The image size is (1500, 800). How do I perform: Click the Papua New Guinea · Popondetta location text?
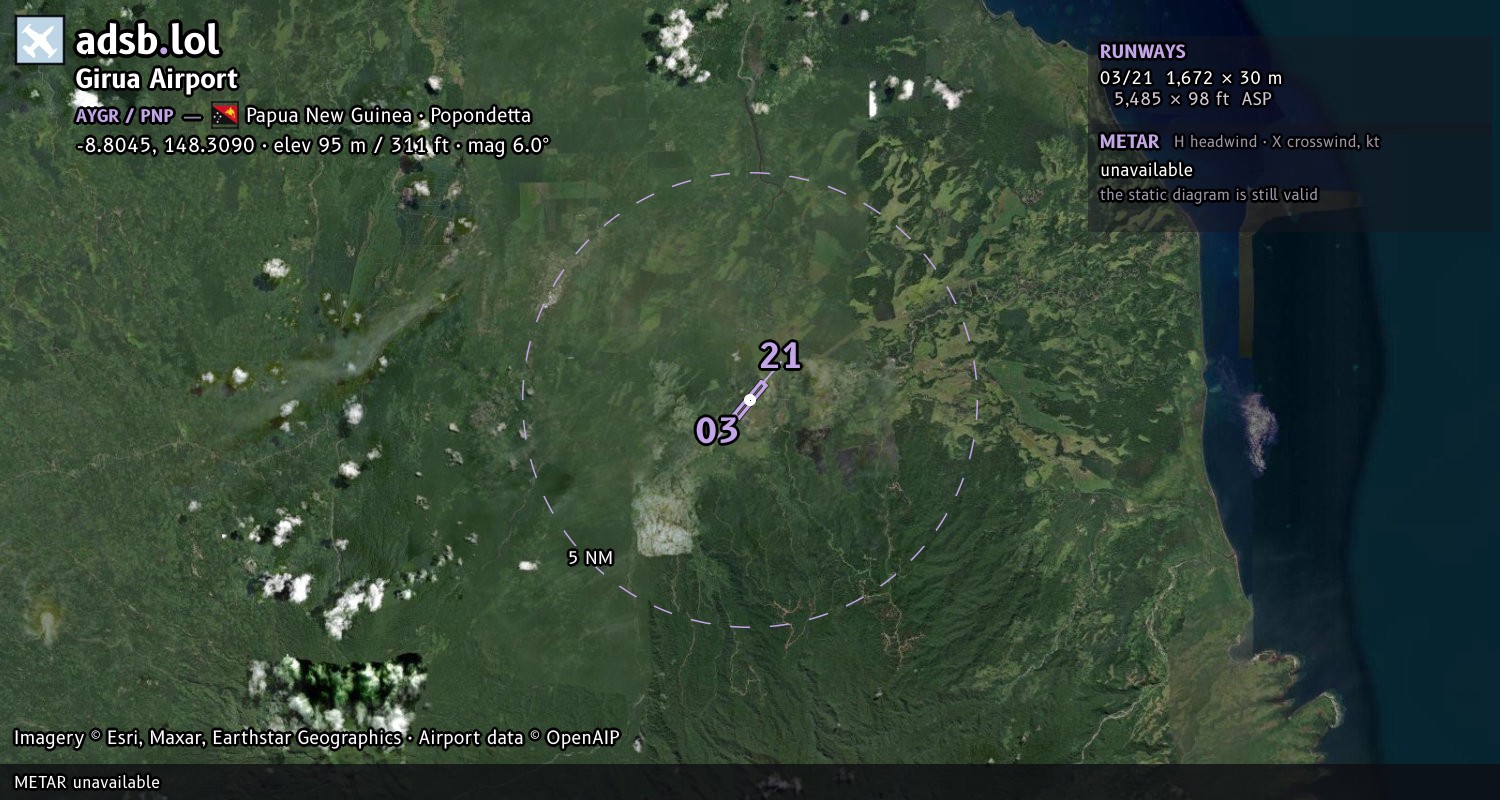pos(389,115)
